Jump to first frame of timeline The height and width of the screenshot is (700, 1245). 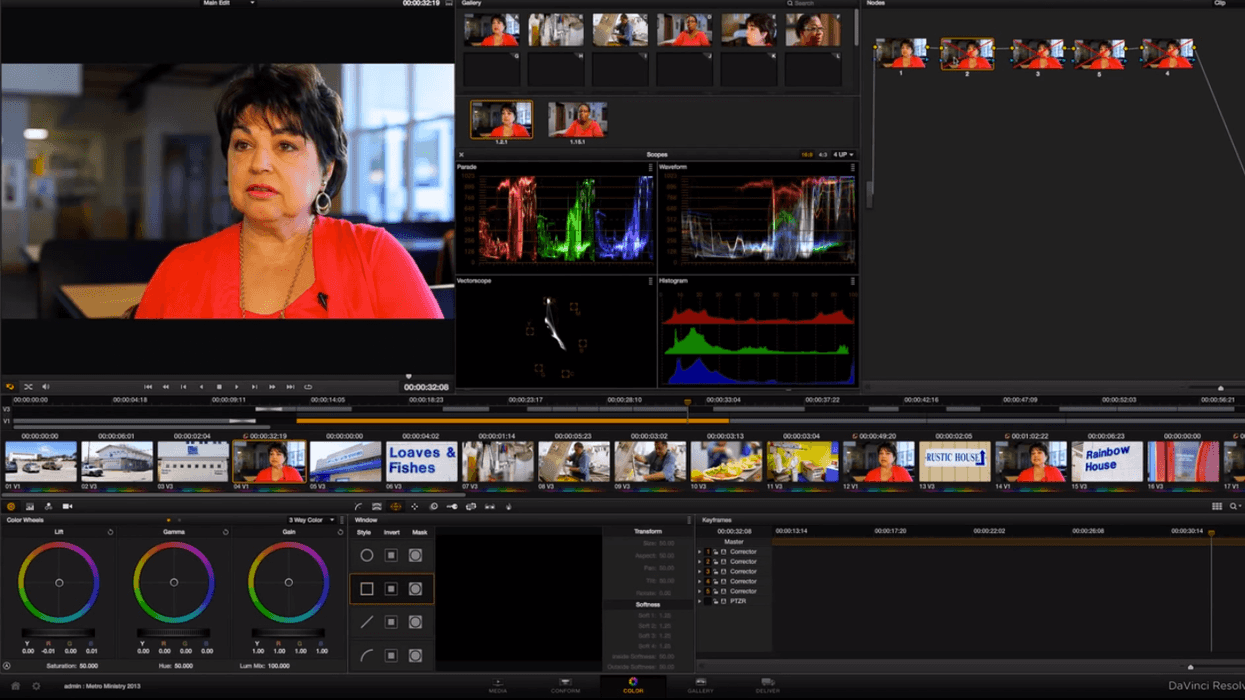(x=148, y=387)
